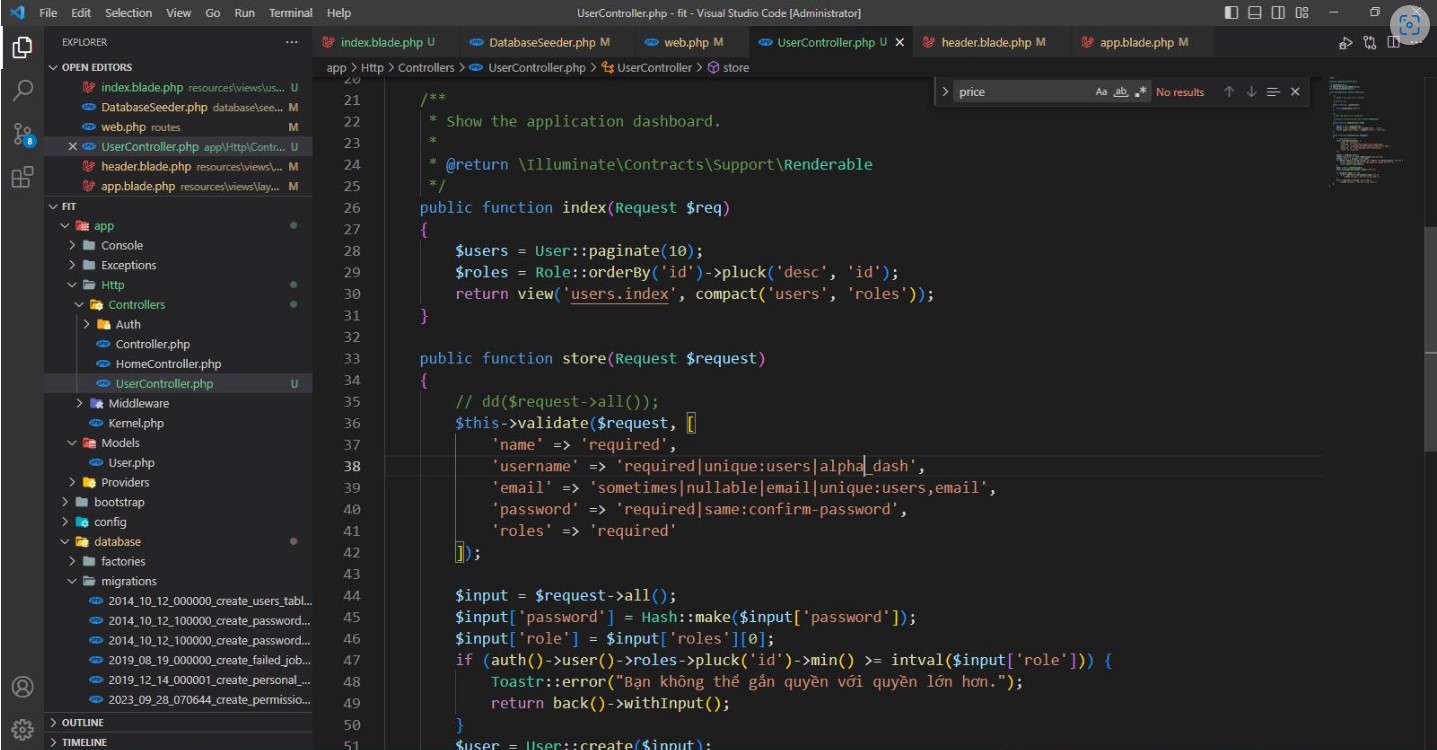
Task: Close the find widget
Action: [x=1295, y=92]
